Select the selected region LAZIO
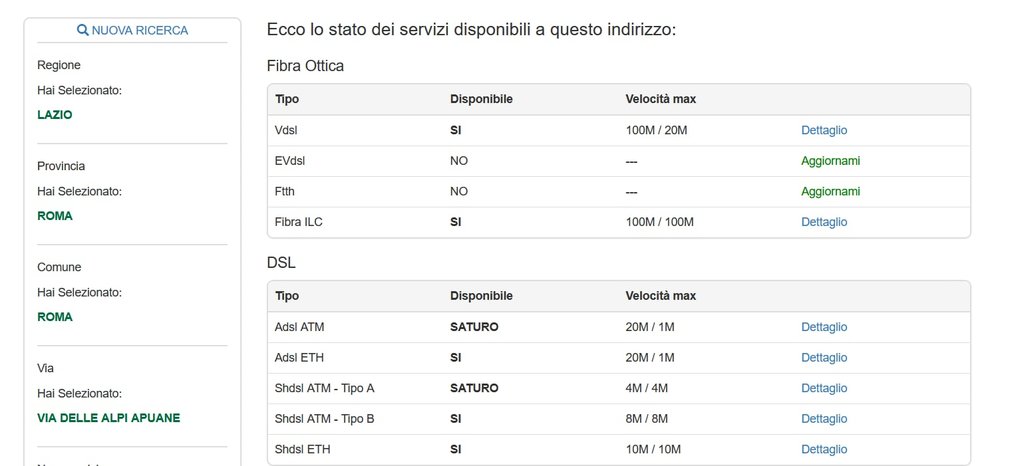The height and width of the screenshot is (466, 1024). coord(54,115)
